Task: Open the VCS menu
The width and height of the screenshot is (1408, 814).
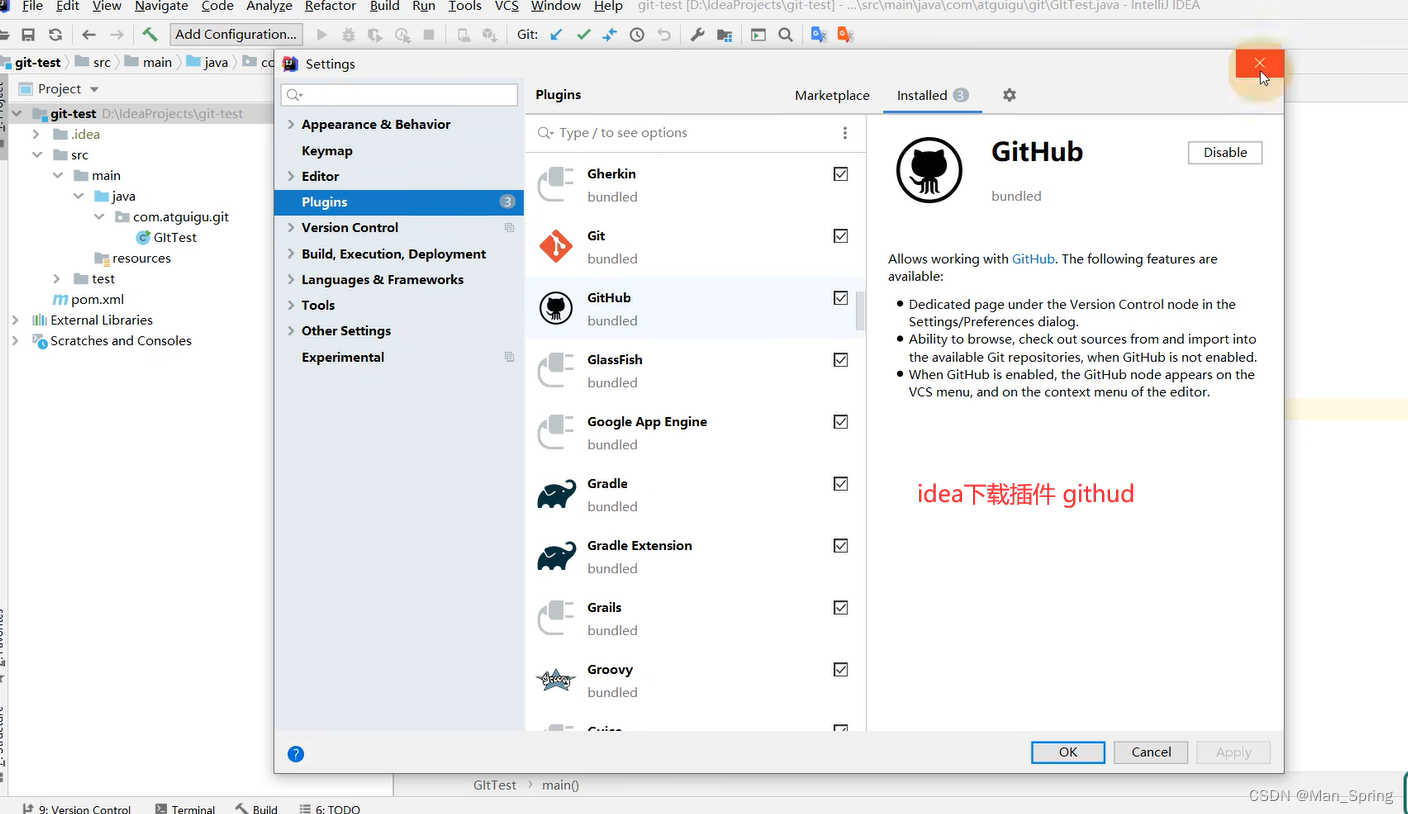Action: pyautogui.click(x=507, y=6)
